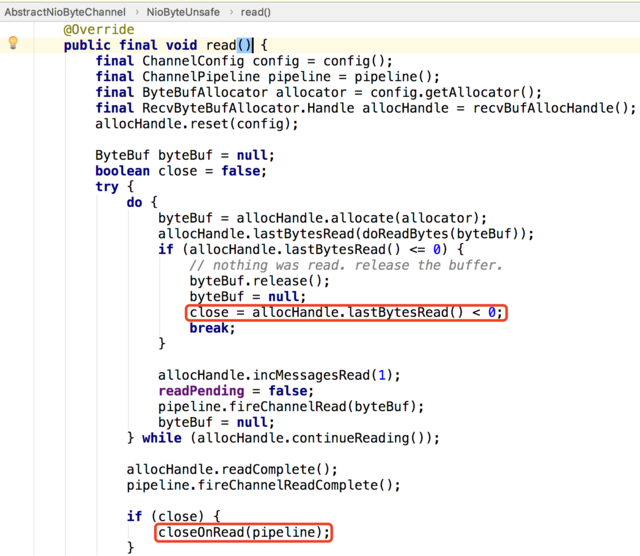The image size is (640, 556).
Task: Click the while (allocHandle.continueReading()) line
Action: (283, 438)
